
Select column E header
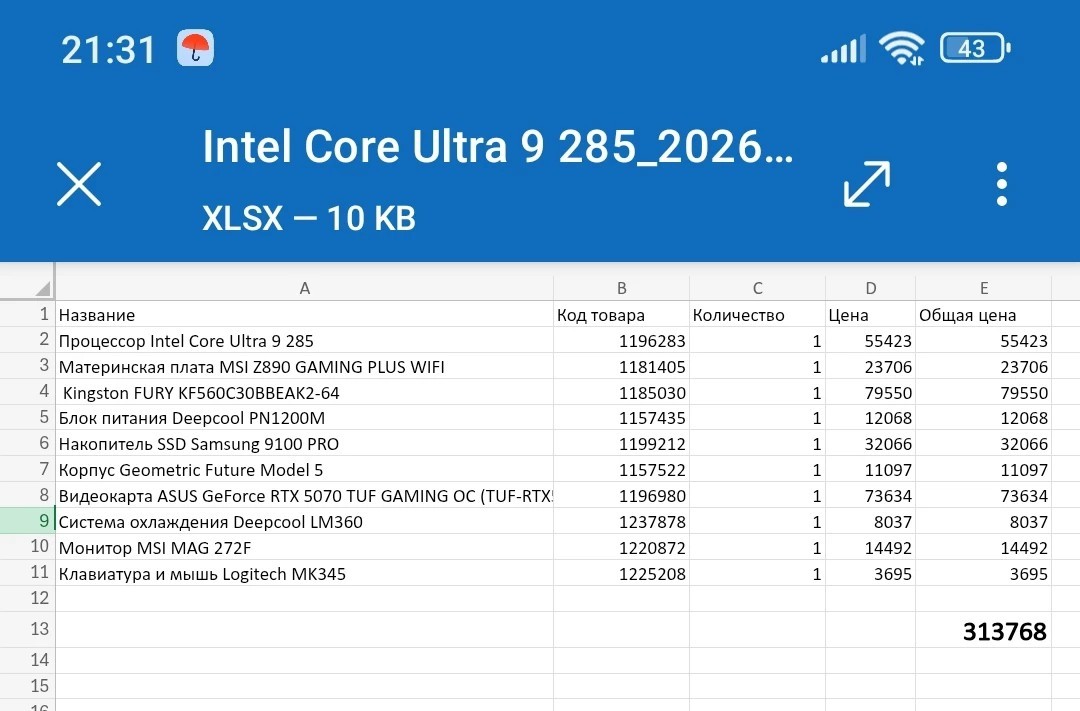(x=984, y=288)
